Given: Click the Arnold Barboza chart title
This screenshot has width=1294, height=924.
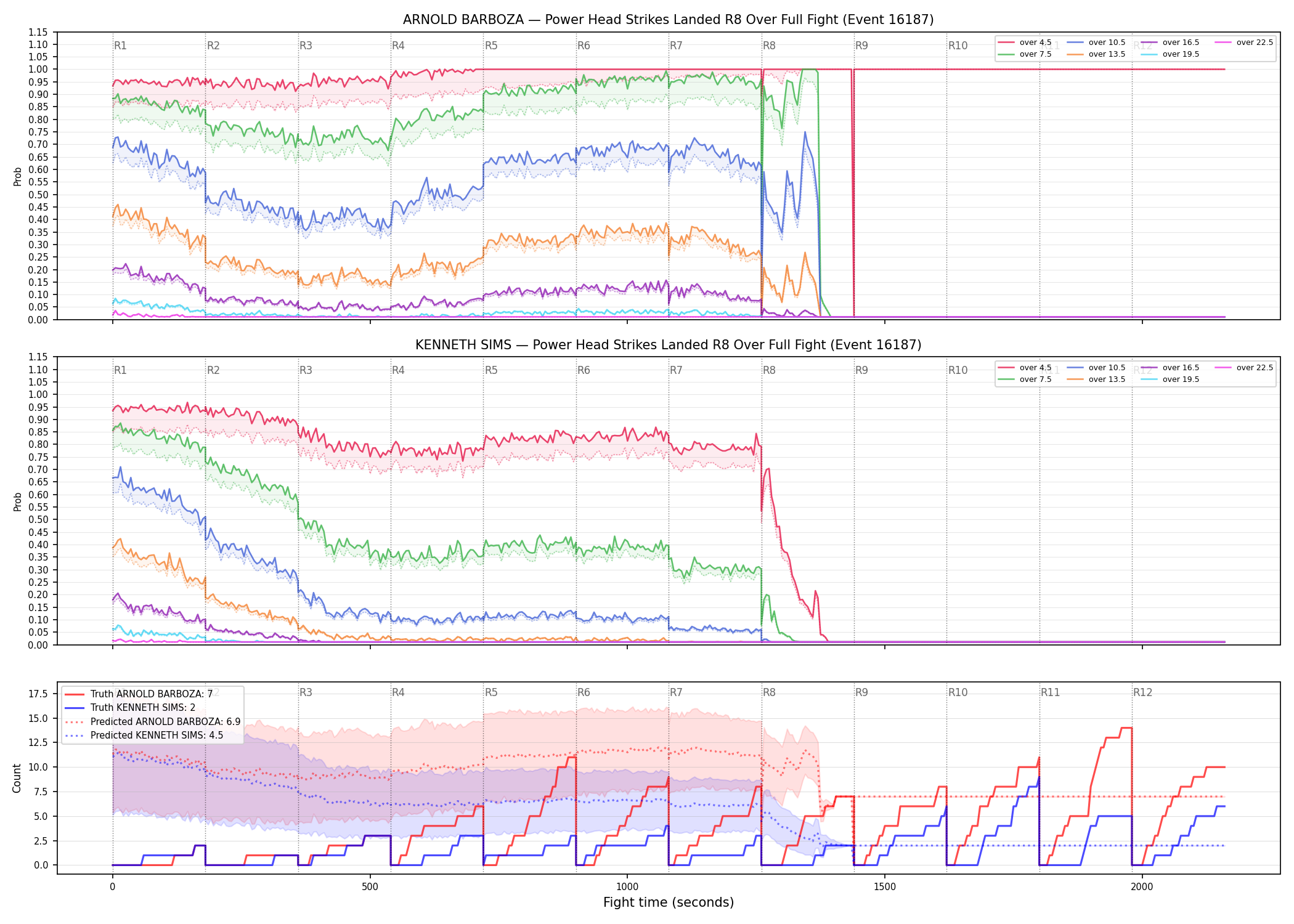Looking at the screenshot, I should coord(668,20).
